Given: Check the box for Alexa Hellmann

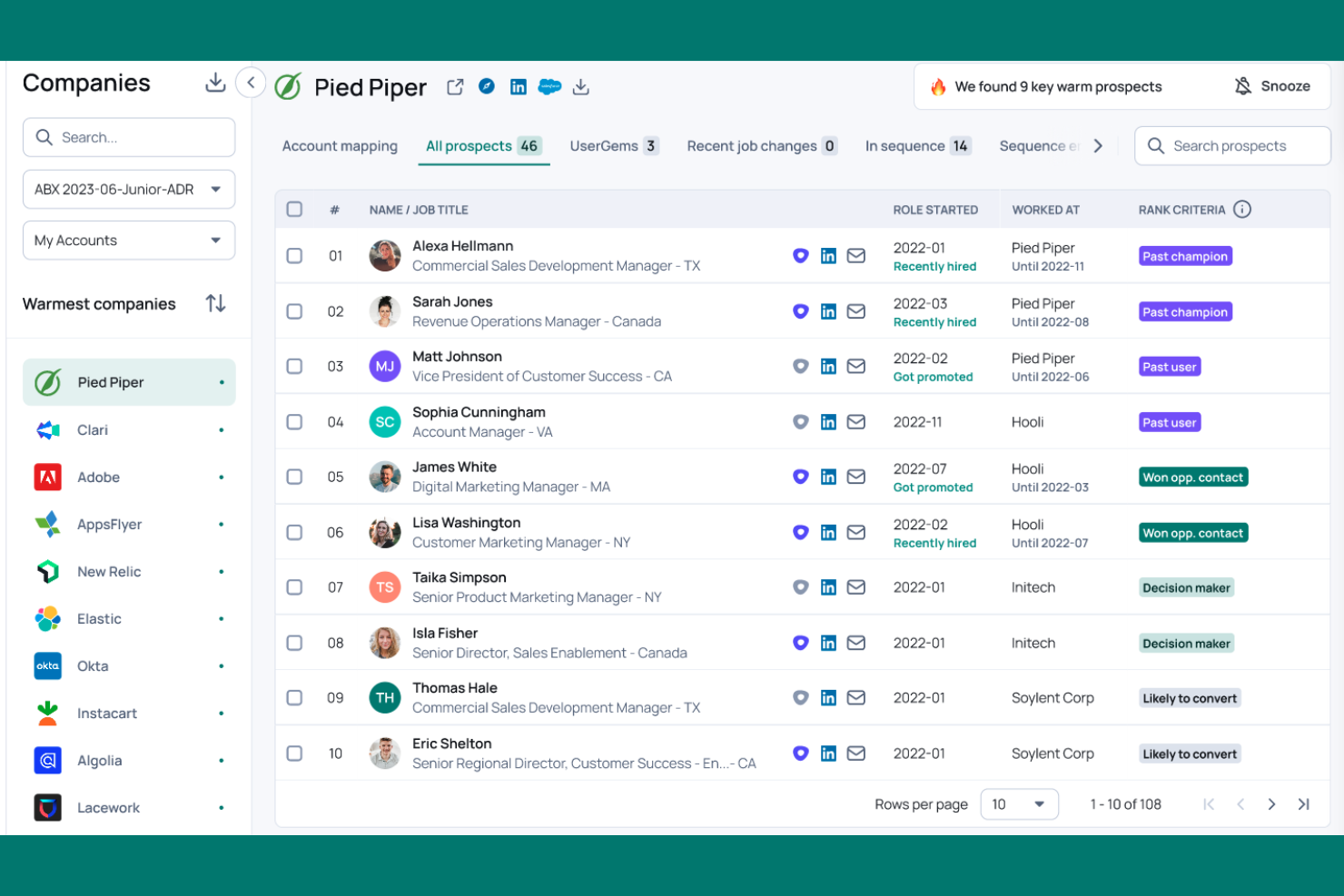Looking at the screenshot, I should pyautogui.click(x=294, y=256).
